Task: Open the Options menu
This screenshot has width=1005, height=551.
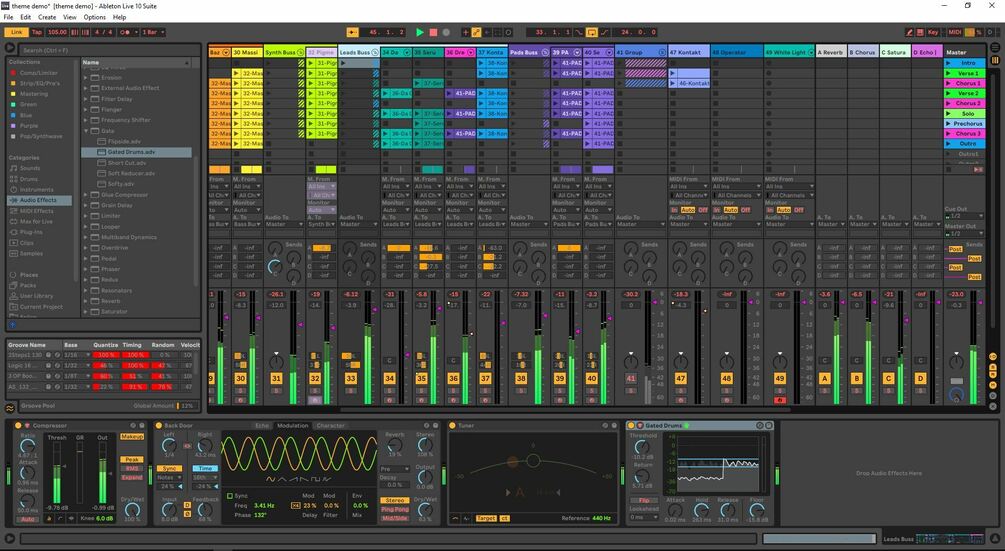Action: pos(95,17)
